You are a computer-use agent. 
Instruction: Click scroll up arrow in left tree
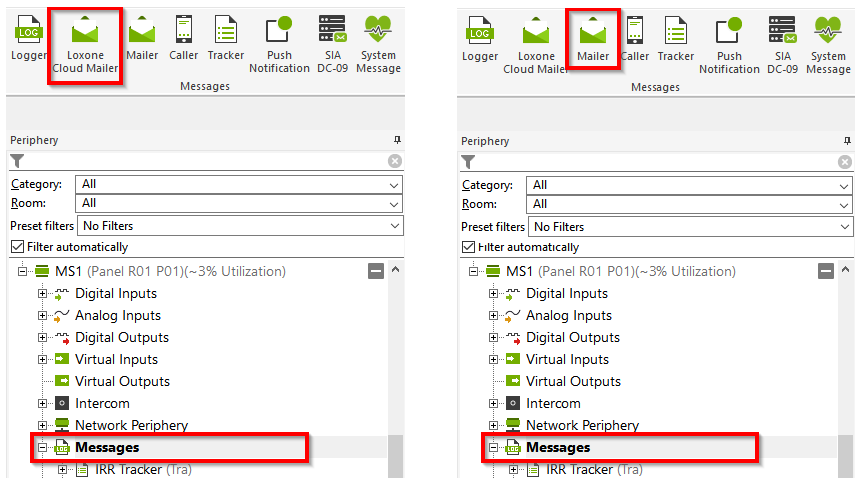tap(396, 269)
